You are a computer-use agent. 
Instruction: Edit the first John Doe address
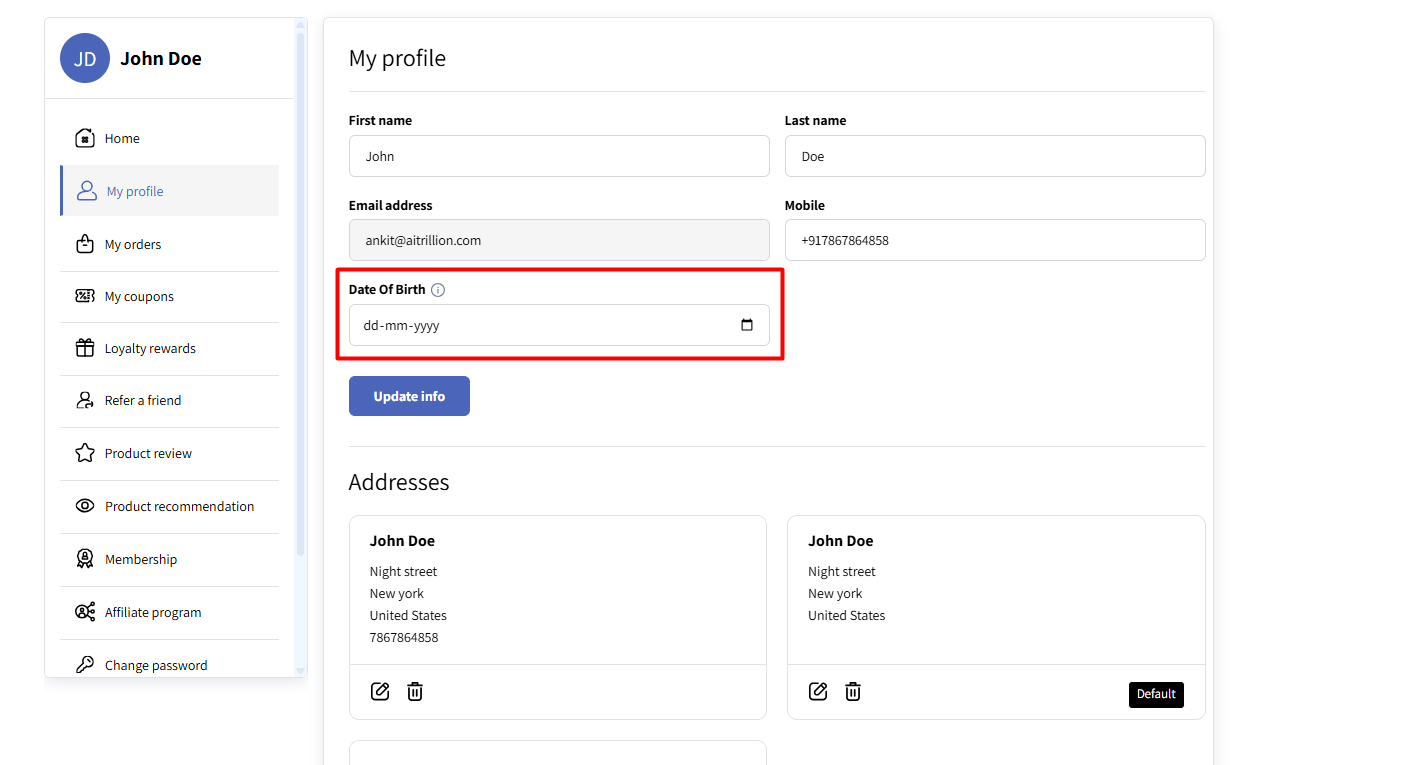pos(380,691)
